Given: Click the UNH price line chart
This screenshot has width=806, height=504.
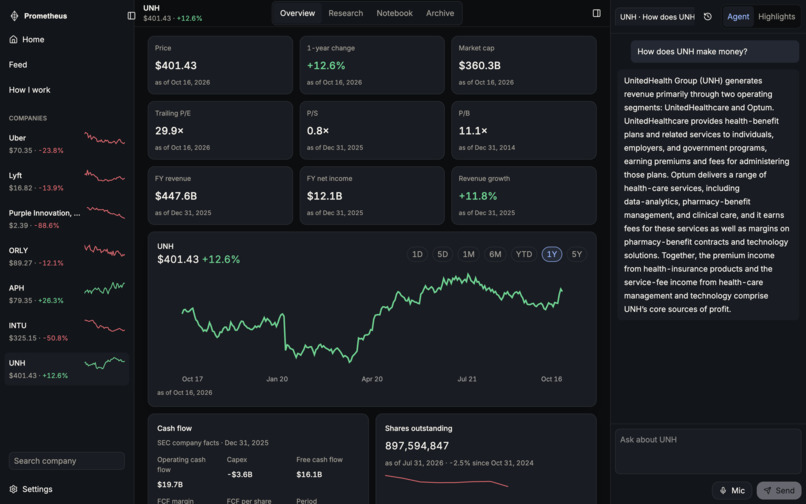Looking at the screenshot, I should [x=372, y=319].
